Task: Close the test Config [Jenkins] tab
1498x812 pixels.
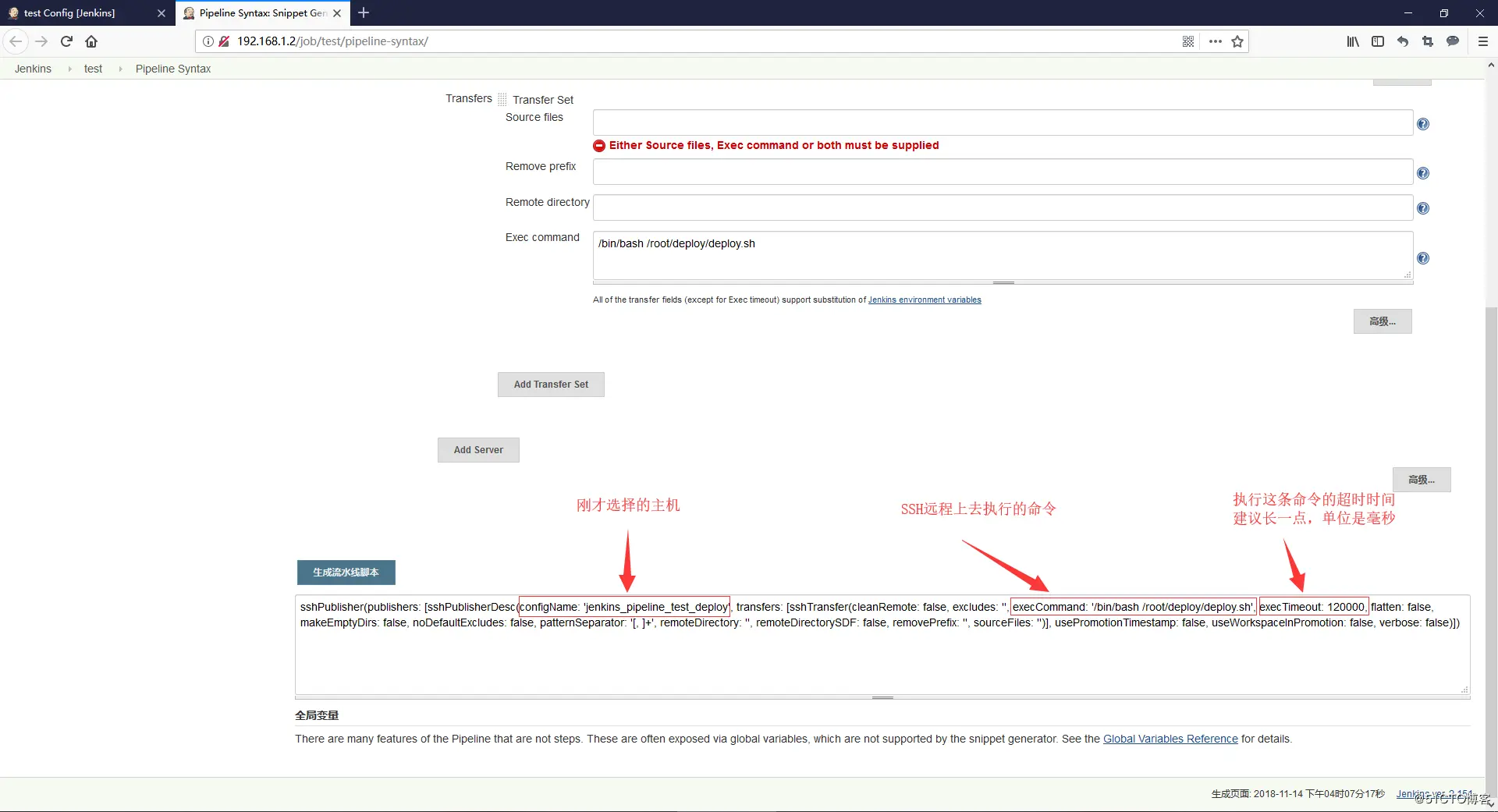Action: coord(162,13)
